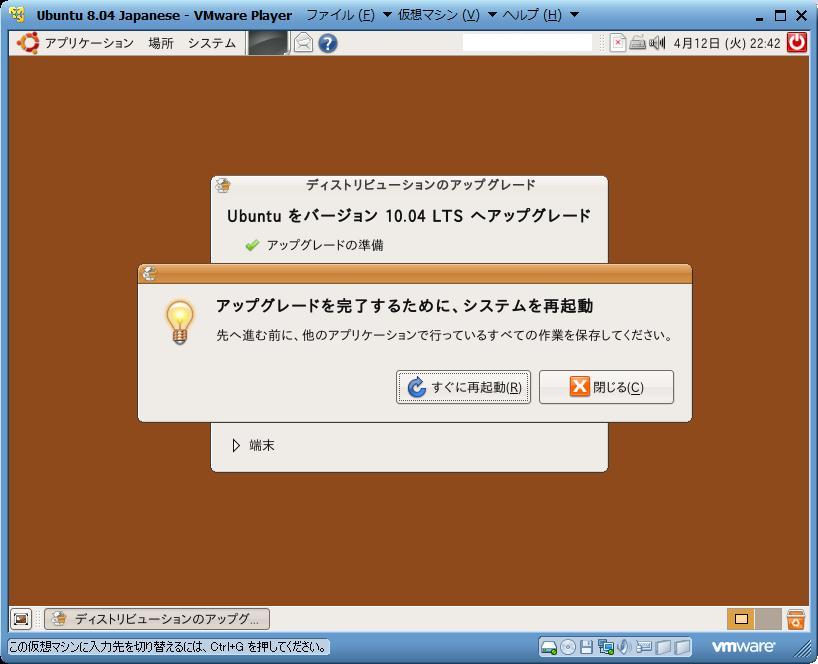The height and width of the screenshot is (664, 818).
Task: Expand dropdown arrow next to 仮想マシン menu
Action: [491, 15]
